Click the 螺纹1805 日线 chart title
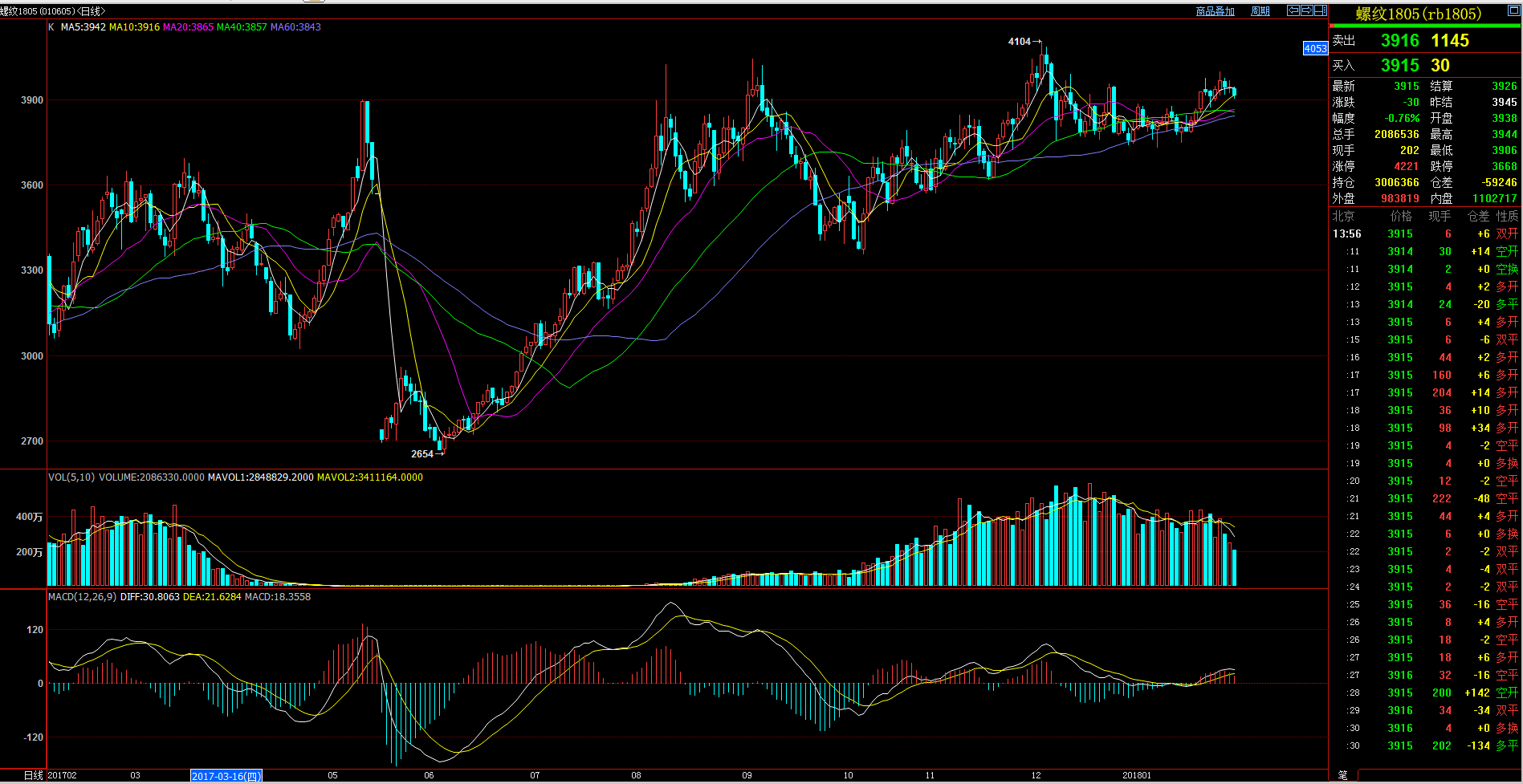The width and height of the screenshot is (1523, 784). click(52, 11)
